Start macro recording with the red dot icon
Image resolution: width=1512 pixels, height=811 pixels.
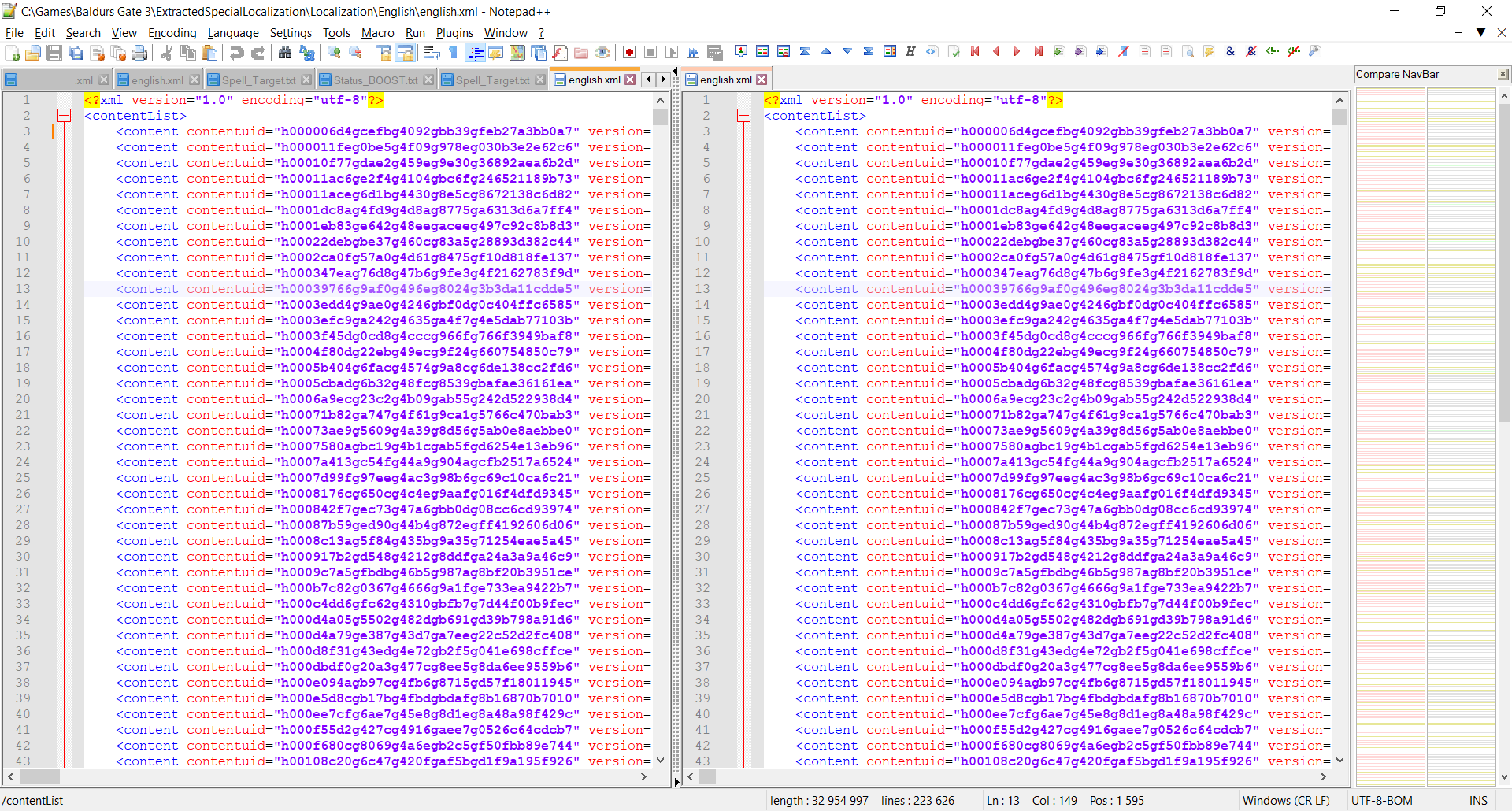(629, 53)
